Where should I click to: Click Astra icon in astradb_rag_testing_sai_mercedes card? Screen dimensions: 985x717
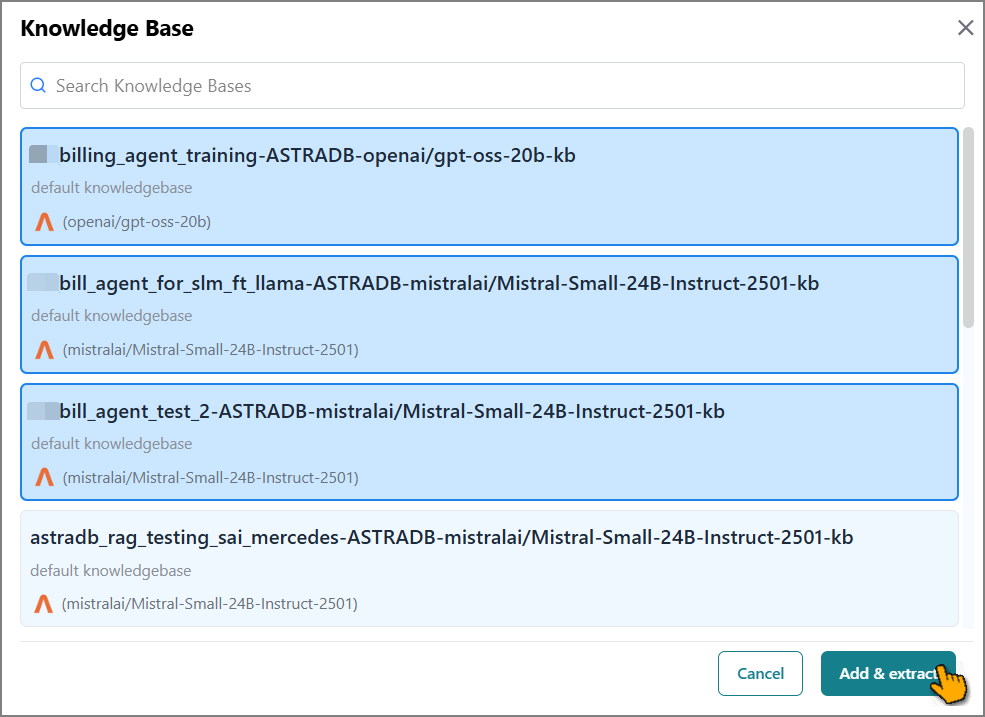[43, 604]
